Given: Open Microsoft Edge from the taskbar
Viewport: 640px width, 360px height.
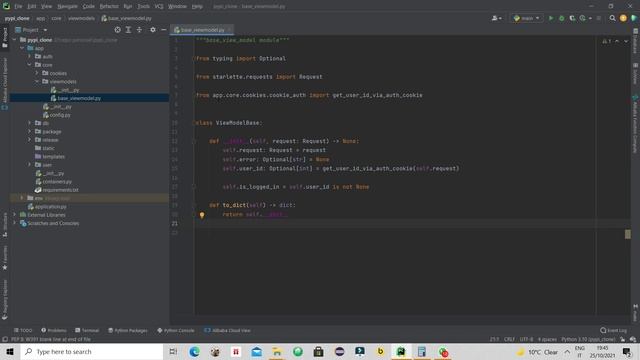Looking at the screenshot, I should point(194,351).
